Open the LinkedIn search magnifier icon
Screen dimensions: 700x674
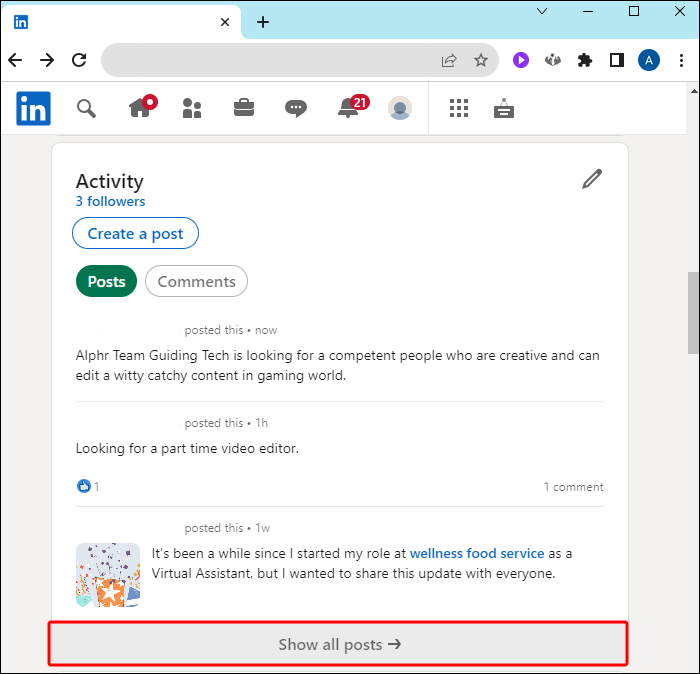coord(86,108)
